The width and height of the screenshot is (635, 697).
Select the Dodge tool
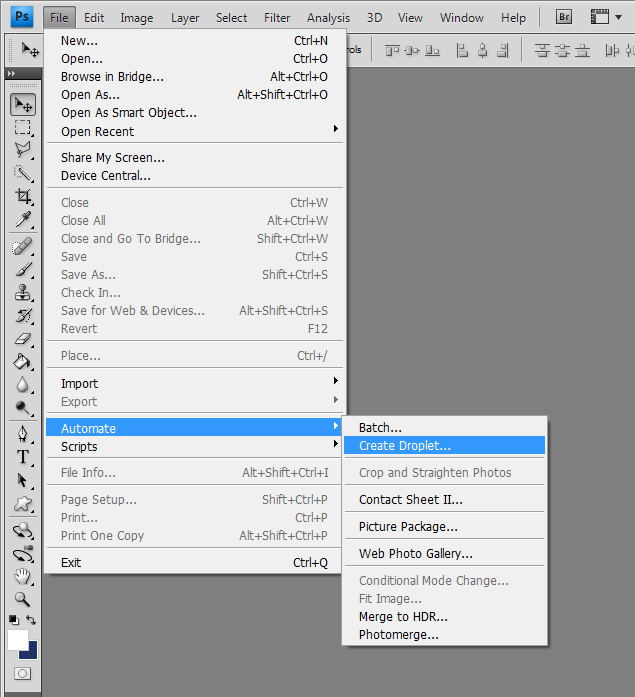click(x=23, y=408)
